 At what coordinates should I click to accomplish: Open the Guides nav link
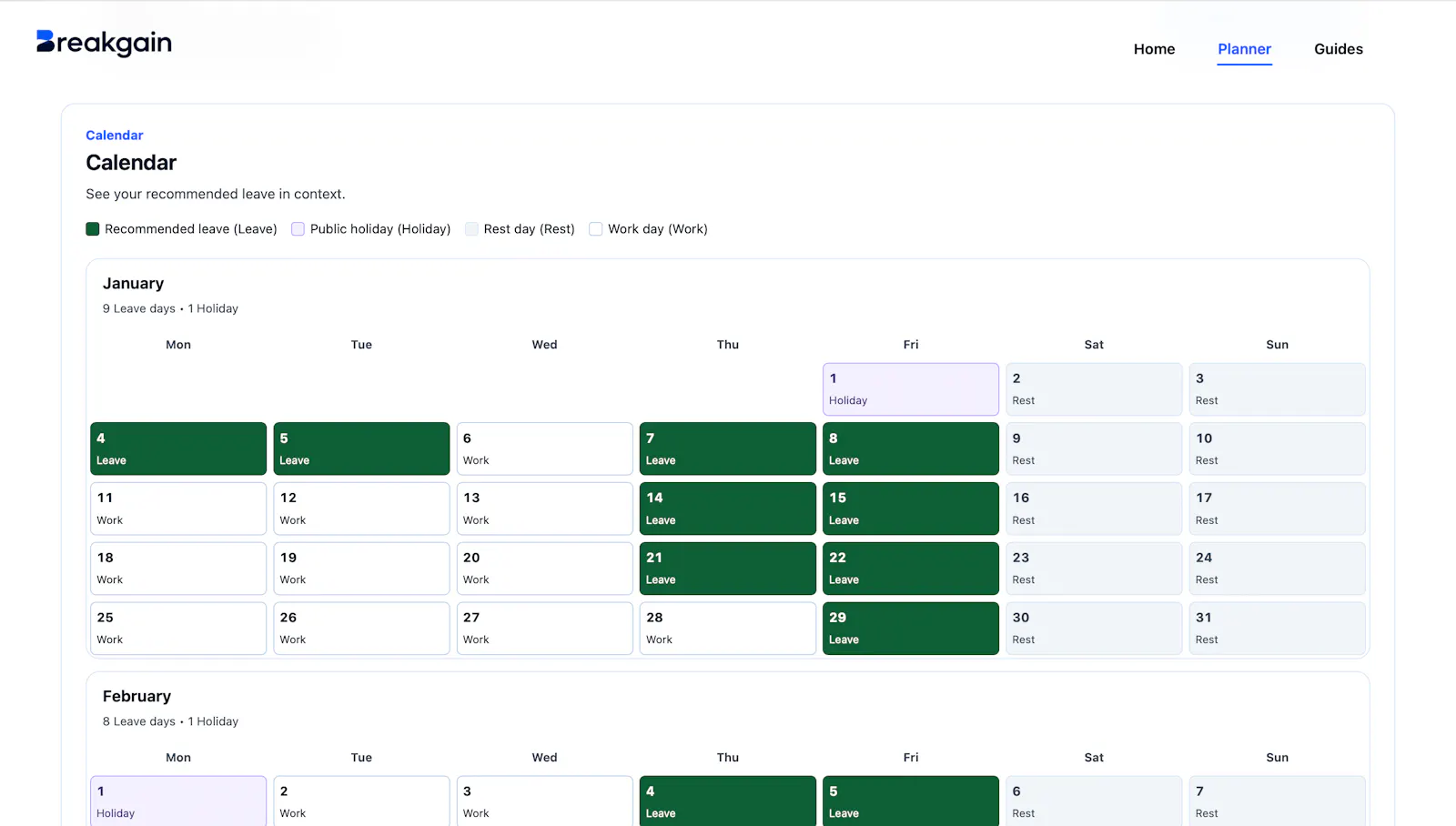(x=1338, y=49)
